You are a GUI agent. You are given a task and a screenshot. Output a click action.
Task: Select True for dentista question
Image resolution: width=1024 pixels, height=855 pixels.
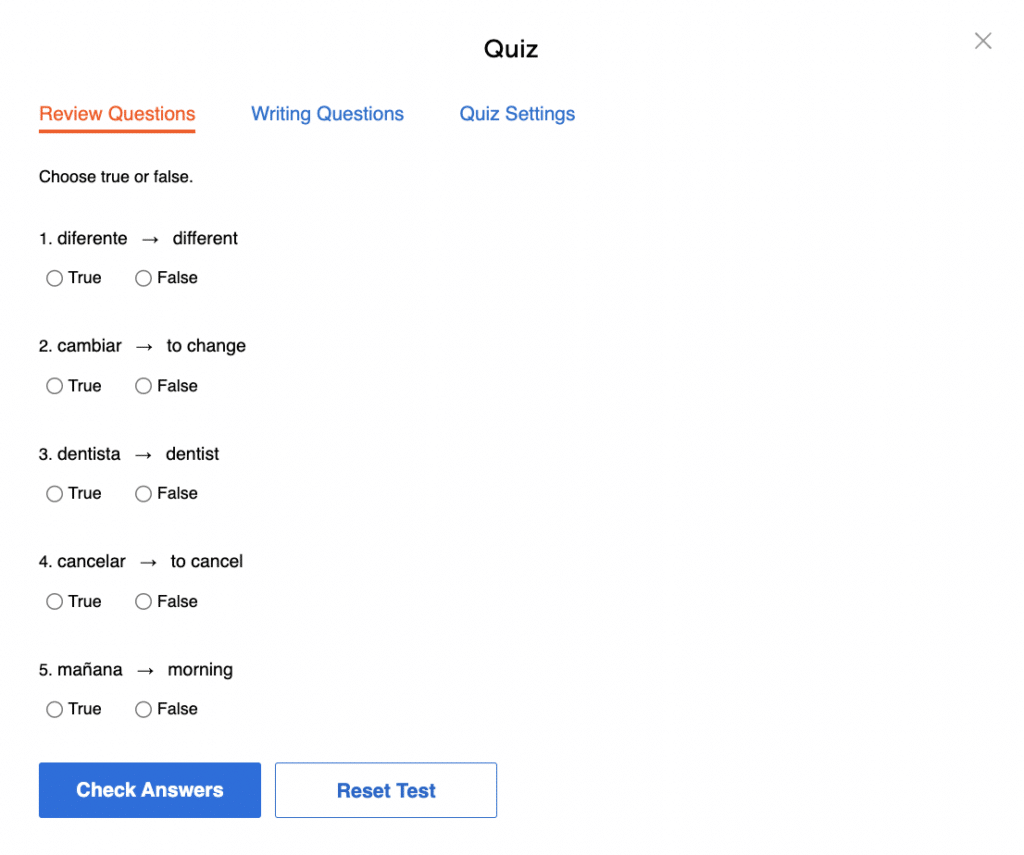(55, 494)
